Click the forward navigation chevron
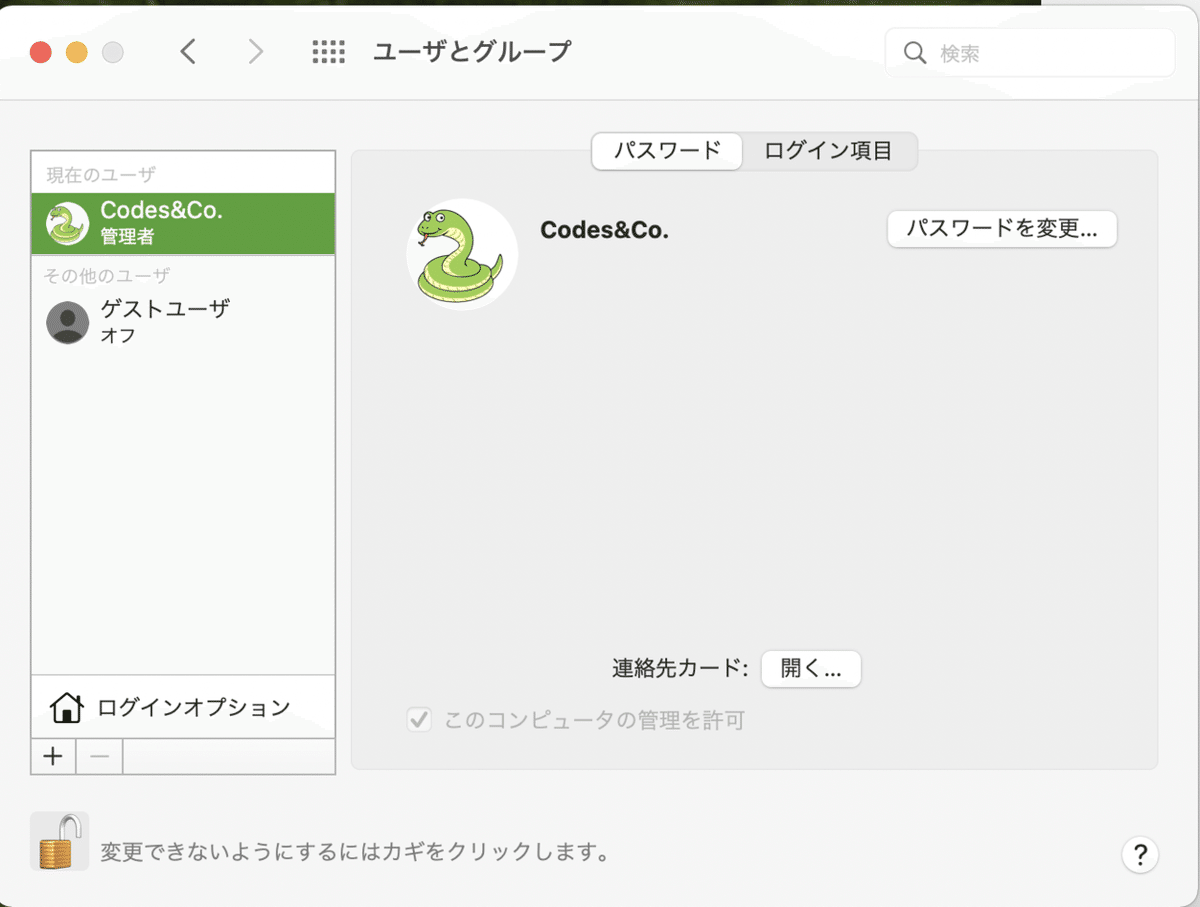1200x907 pixels. coord(256,51)
